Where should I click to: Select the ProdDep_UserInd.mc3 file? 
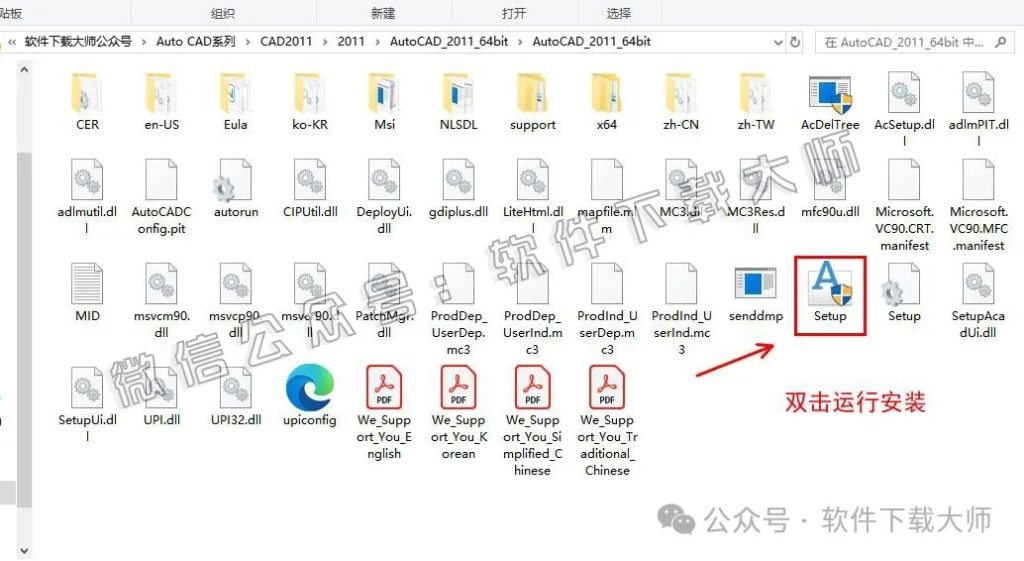[532, 309]
